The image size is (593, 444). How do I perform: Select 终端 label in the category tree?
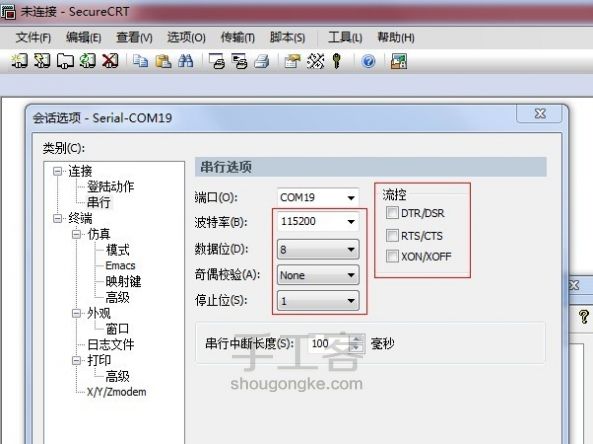pyautogui.click(x=80, y=218)
